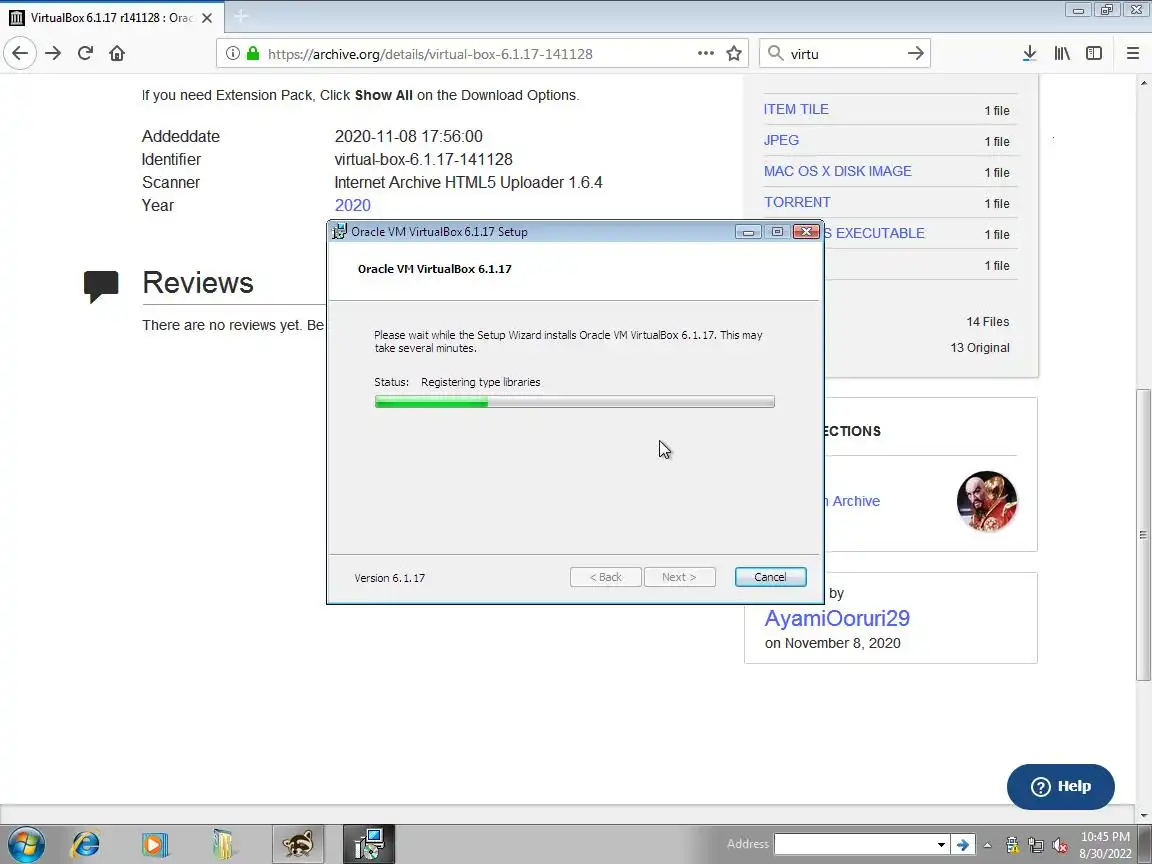Screen dimensions: 1152x864
Task: Show hidden system tray icons
Action: [x=987, y=845]
